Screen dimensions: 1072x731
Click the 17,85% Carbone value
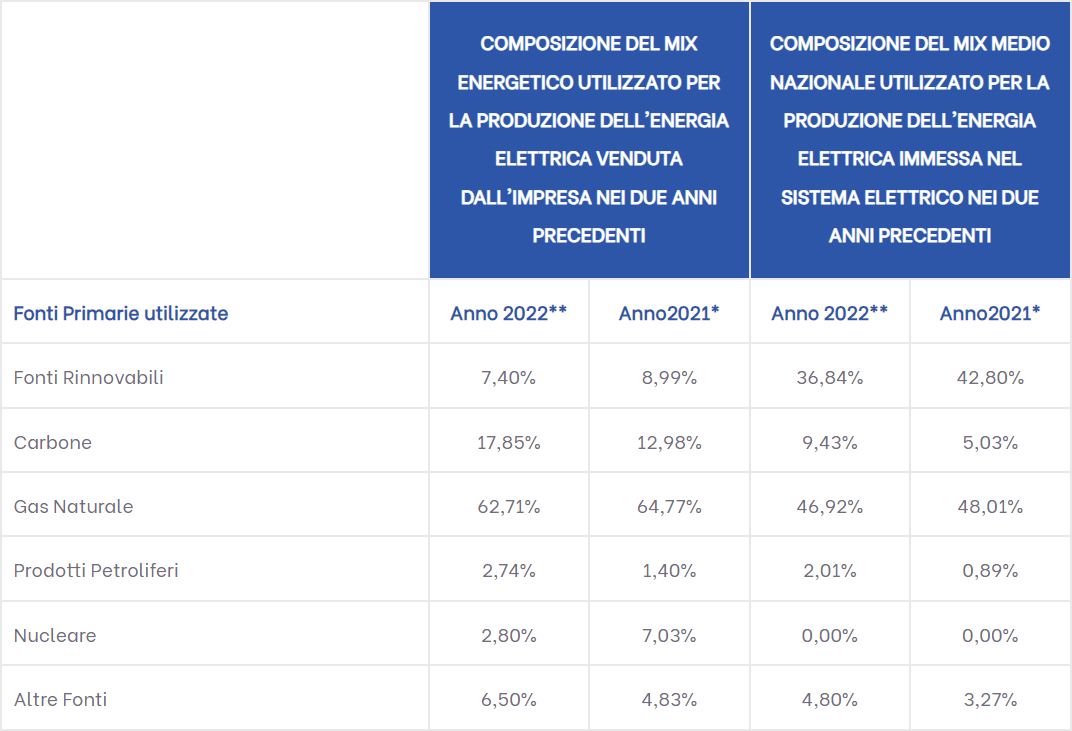coord(509,442)
